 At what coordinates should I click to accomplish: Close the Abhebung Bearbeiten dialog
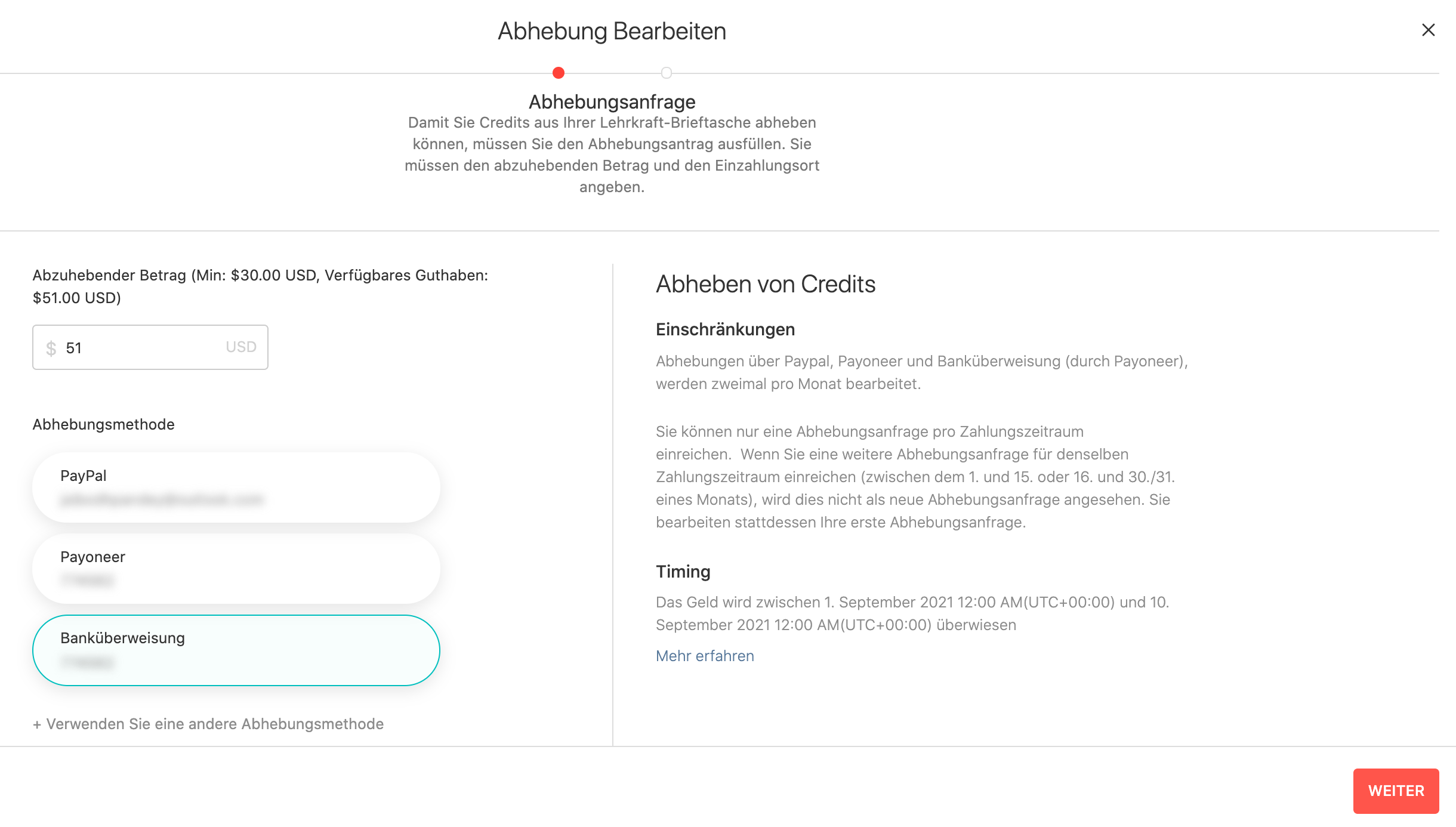tap(1428, 30)
